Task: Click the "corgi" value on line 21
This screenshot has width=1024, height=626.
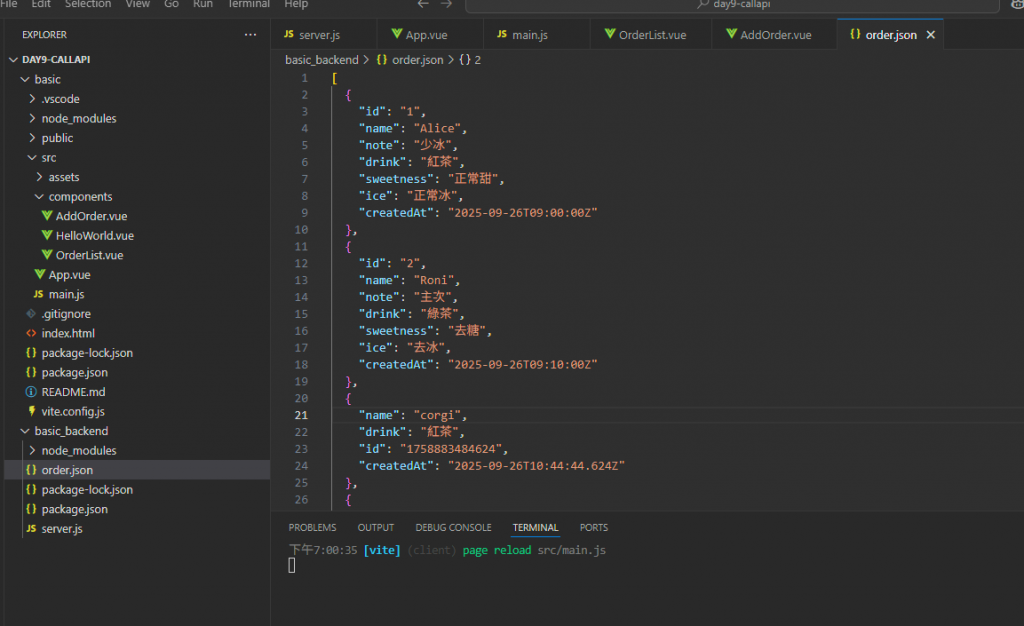Action: [x=437, y=415]
